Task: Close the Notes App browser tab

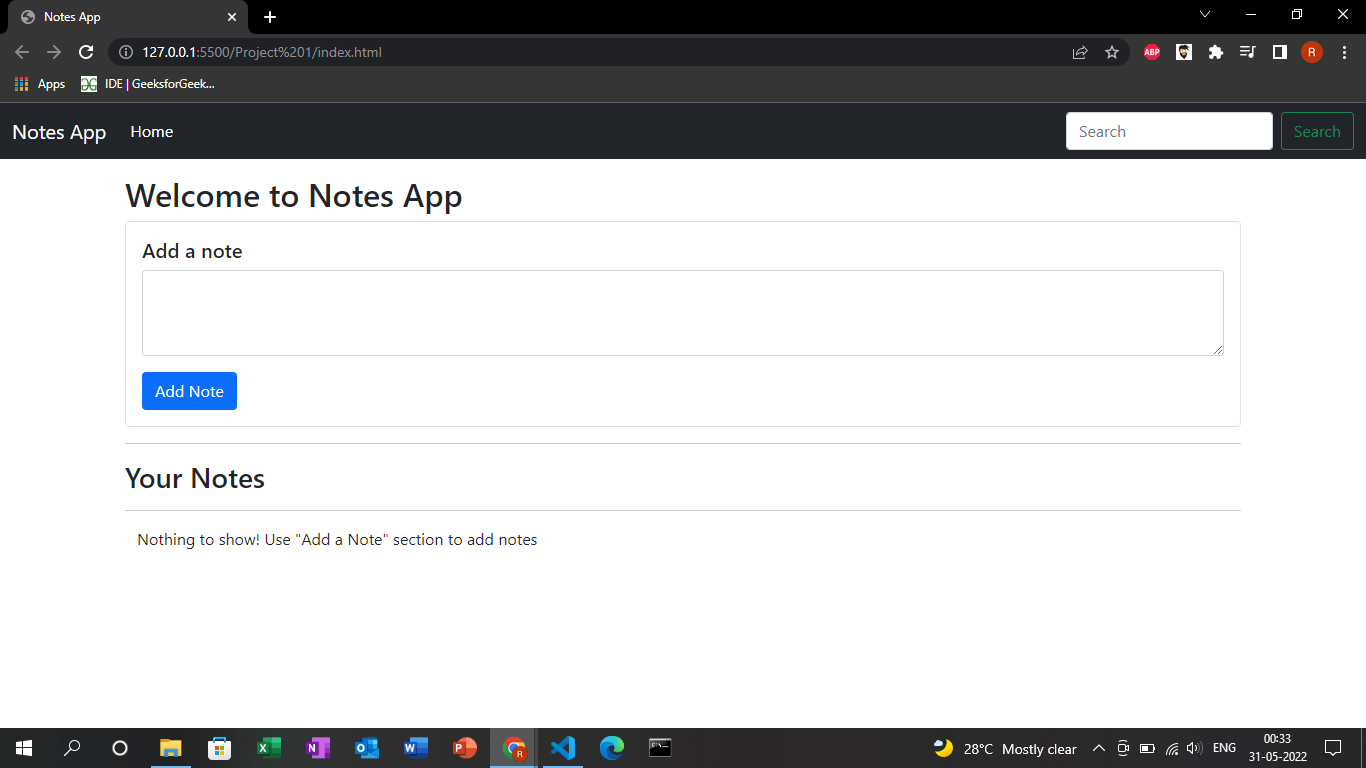Action: click(232, 17)
